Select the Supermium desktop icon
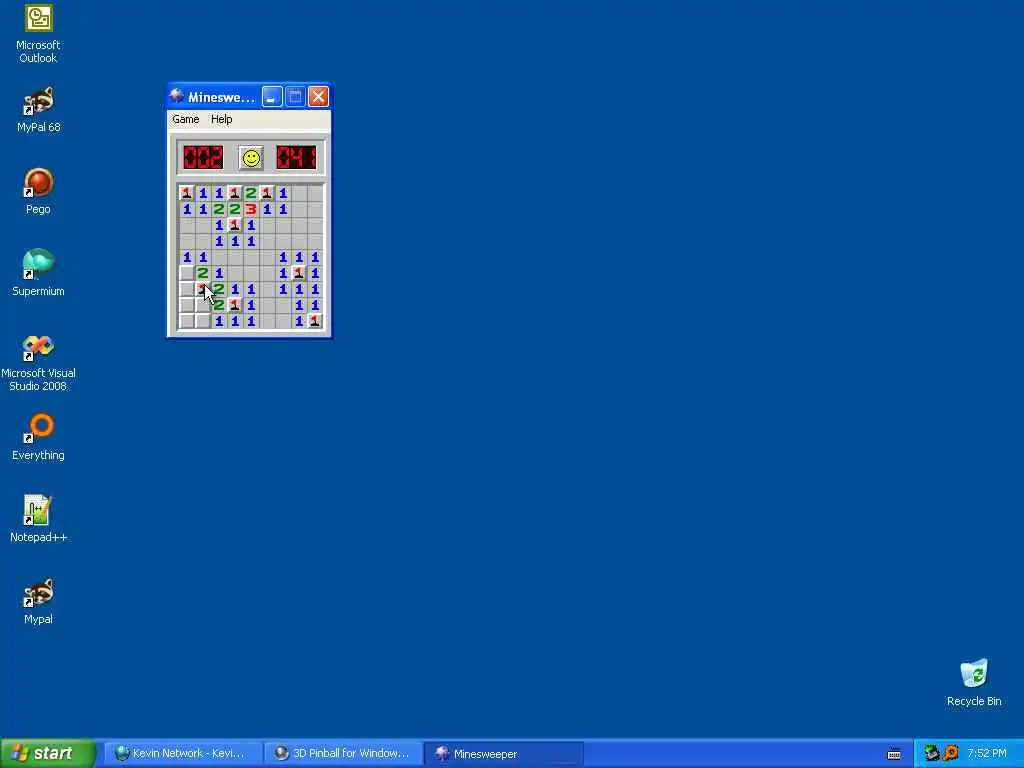This screenshot has width=1024, height=768. (x=39, y=273)
